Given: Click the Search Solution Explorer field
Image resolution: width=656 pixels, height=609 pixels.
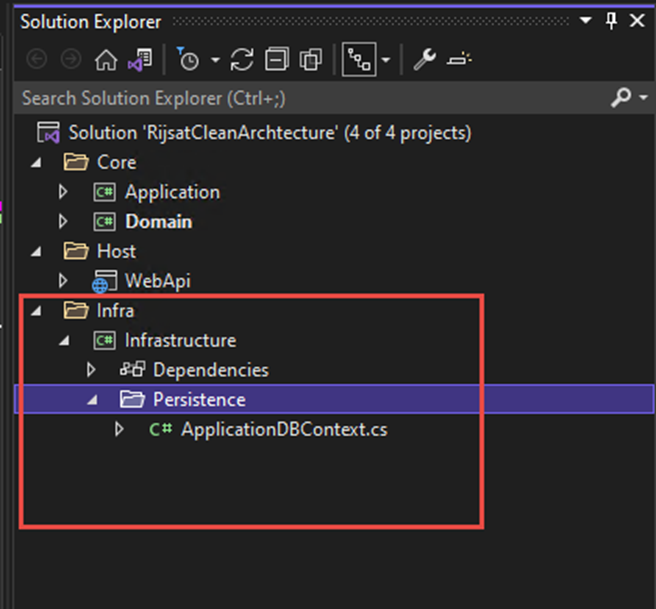Looking at the screenshot, I should [x=300, y=98].
